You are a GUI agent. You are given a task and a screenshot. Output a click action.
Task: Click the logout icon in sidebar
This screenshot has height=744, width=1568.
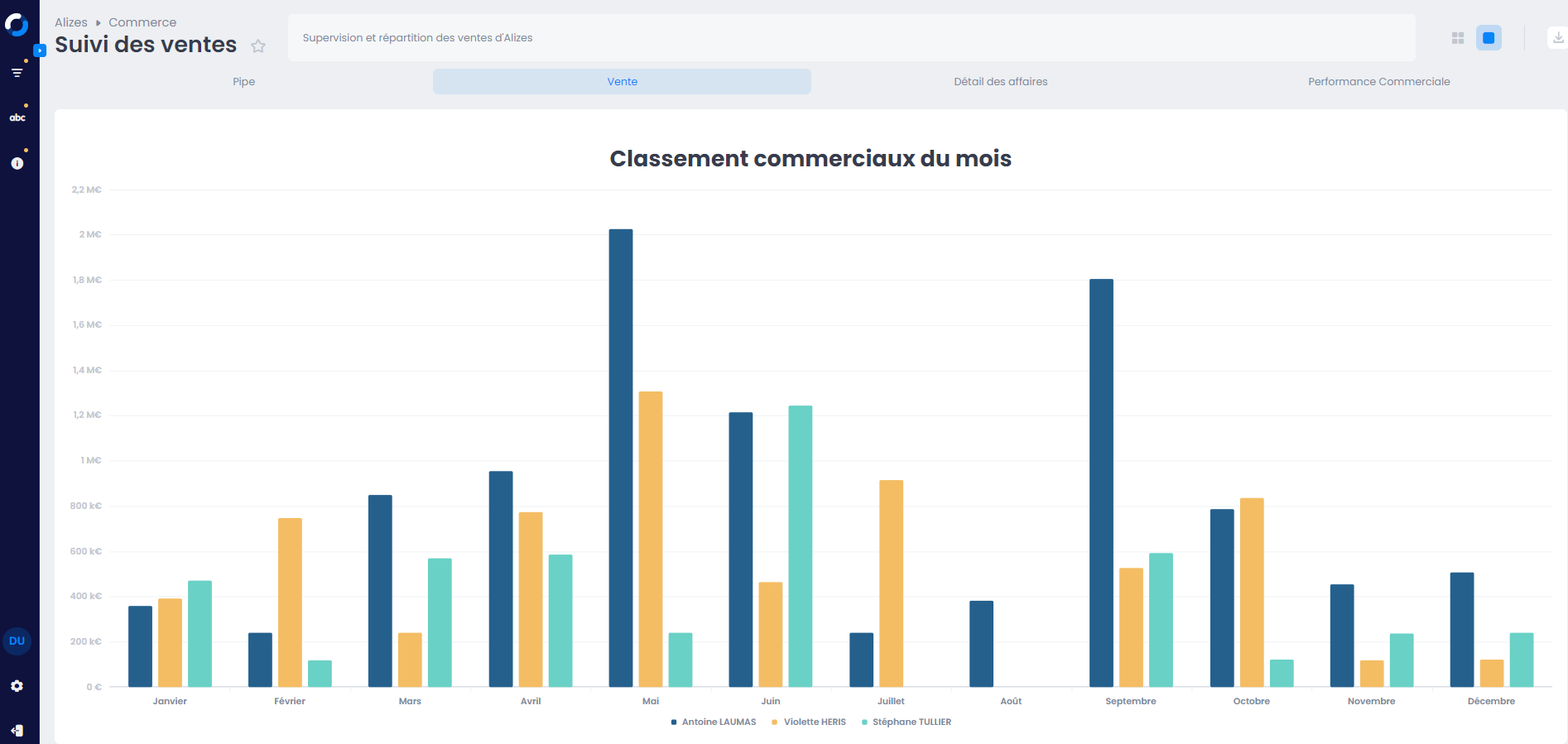point(17,731)
